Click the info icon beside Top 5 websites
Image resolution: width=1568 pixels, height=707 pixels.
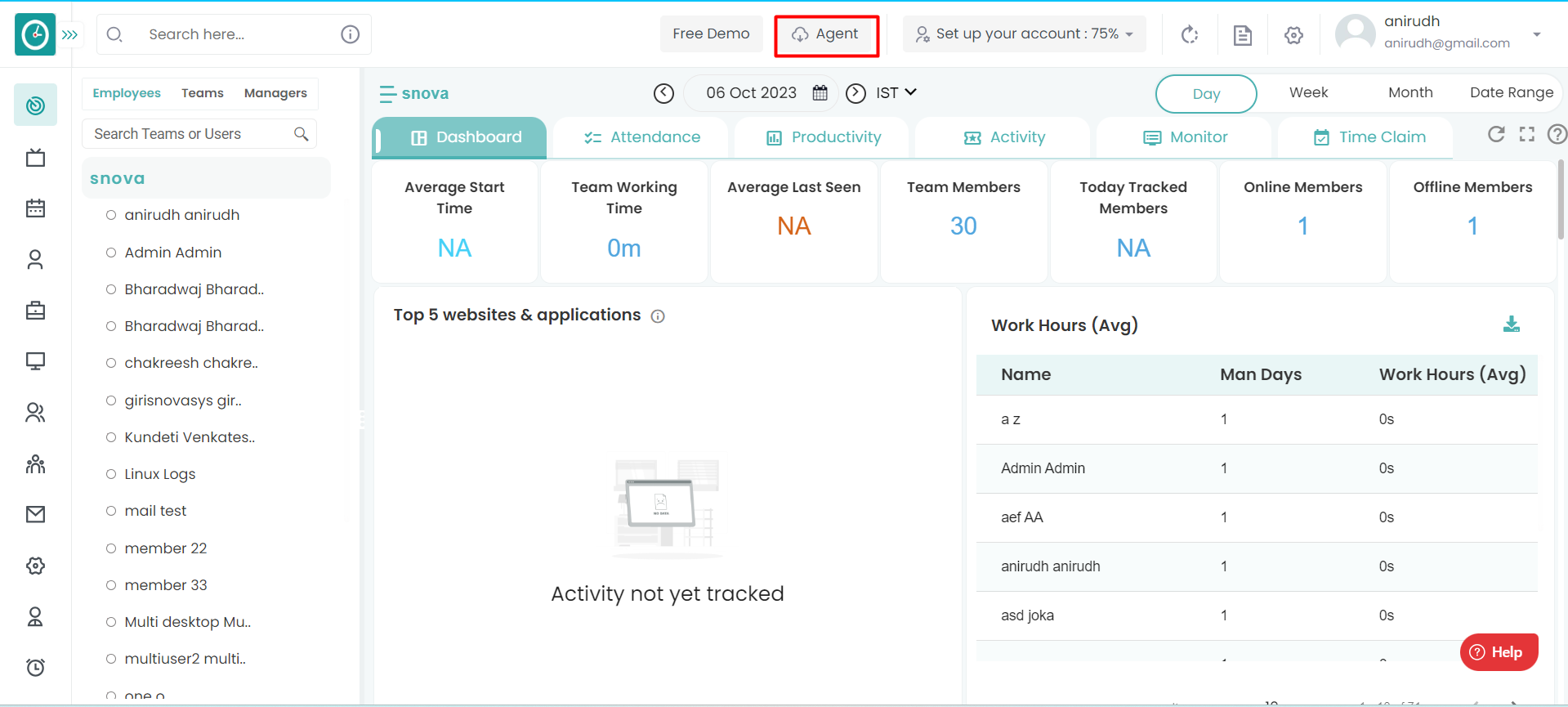[658, 316]
